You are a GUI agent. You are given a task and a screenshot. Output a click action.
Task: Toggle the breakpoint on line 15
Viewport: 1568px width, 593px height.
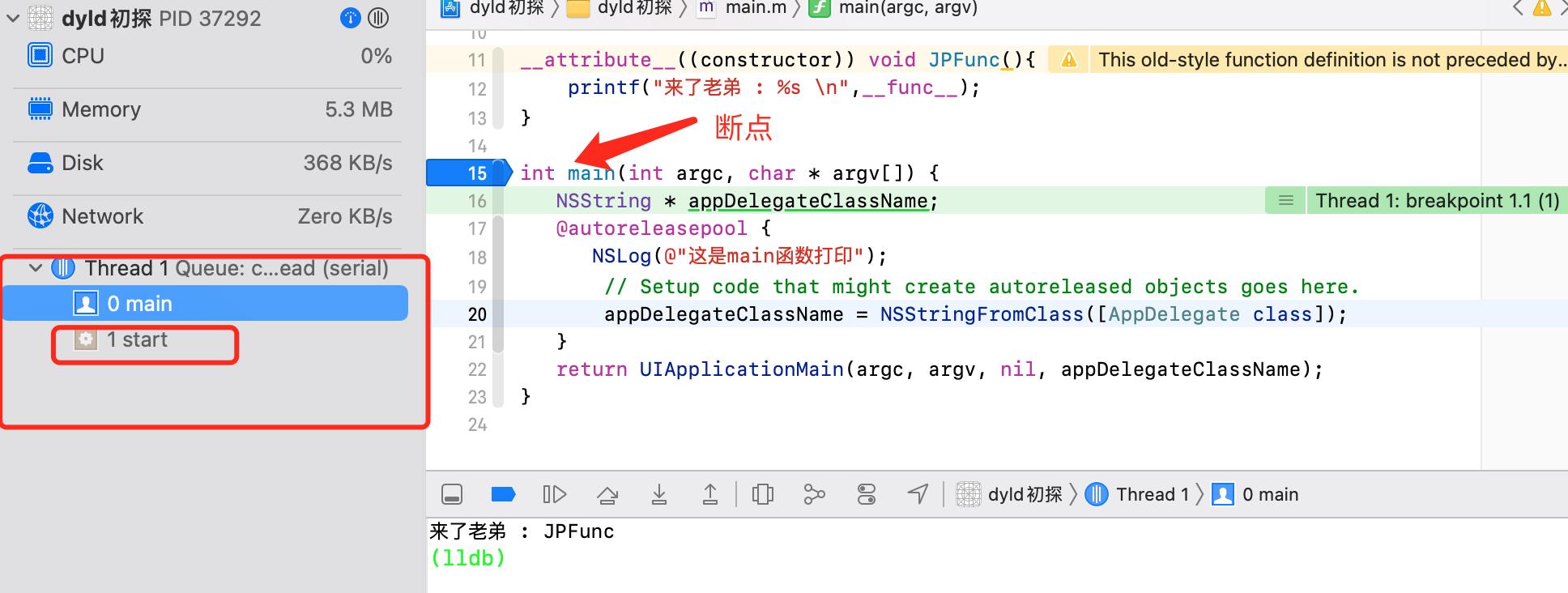[470, 173]
